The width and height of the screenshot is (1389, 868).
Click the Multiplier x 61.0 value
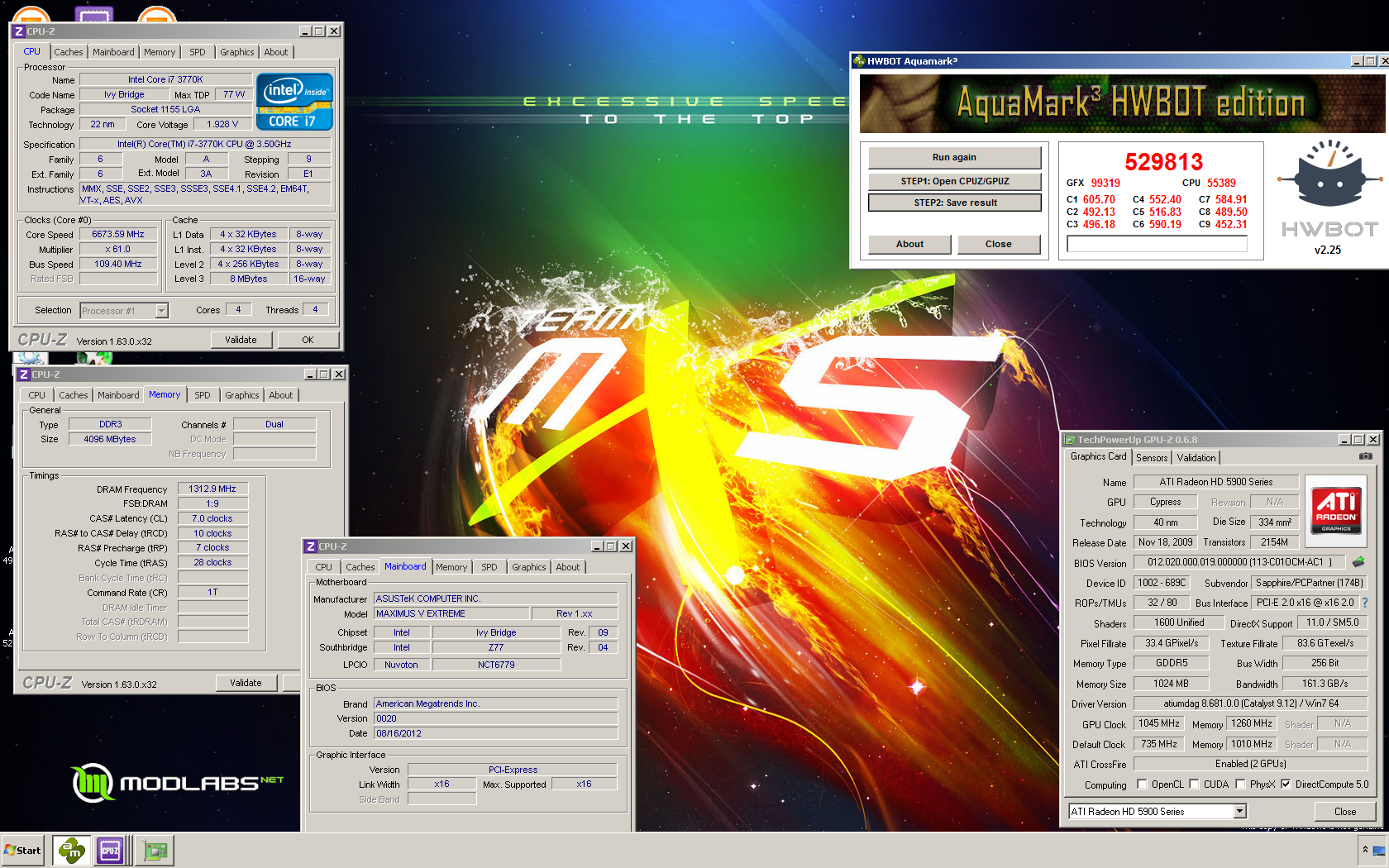pos(118,250)
